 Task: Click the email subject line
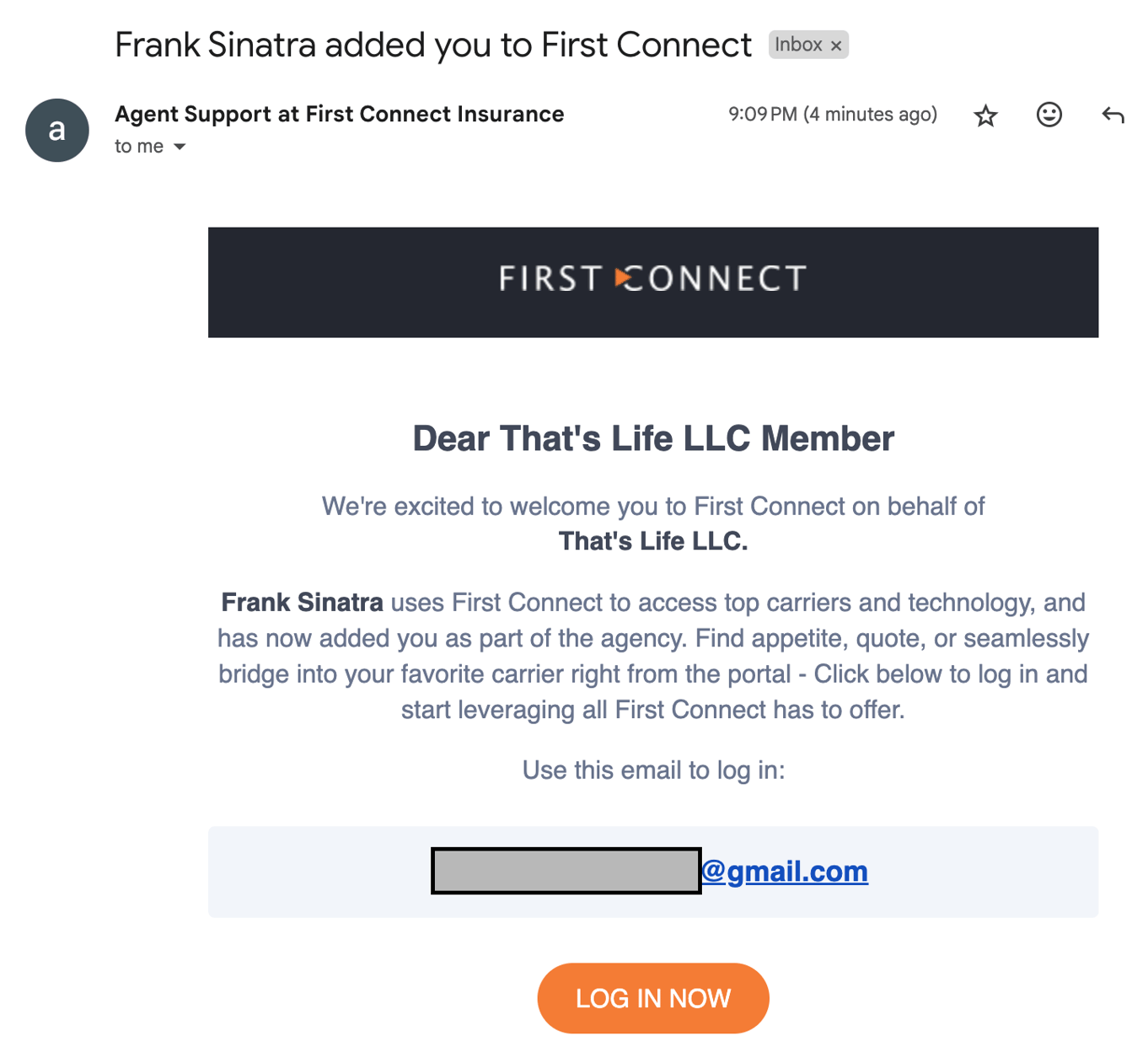coord(433,45)
